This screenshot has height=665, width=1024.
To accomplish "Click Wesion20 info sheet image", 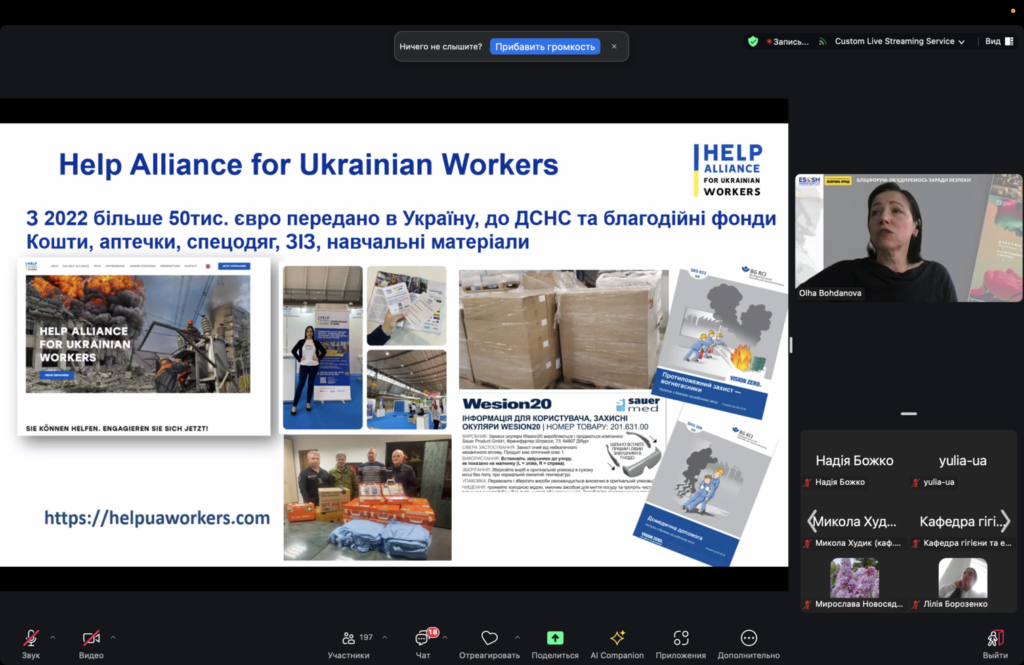I will pos(560,446).
